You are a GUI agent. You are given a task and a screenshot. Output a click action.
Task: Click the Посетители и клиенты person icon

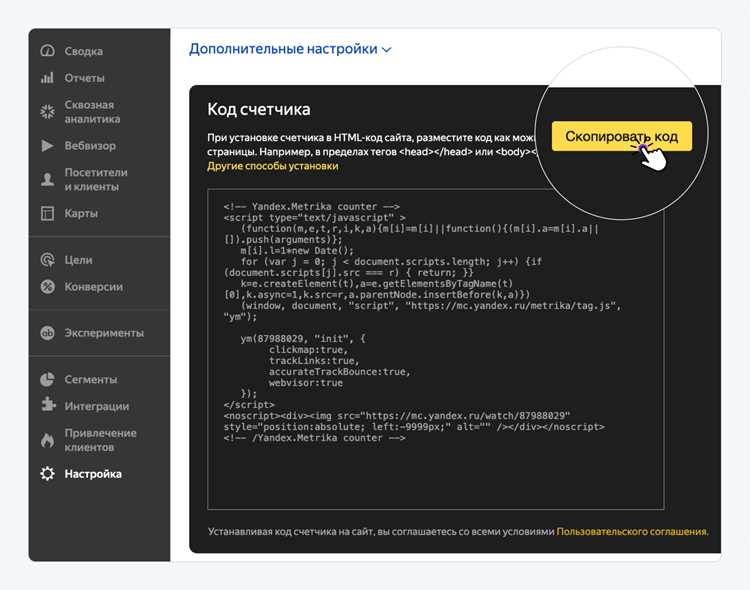coord(47,179)
